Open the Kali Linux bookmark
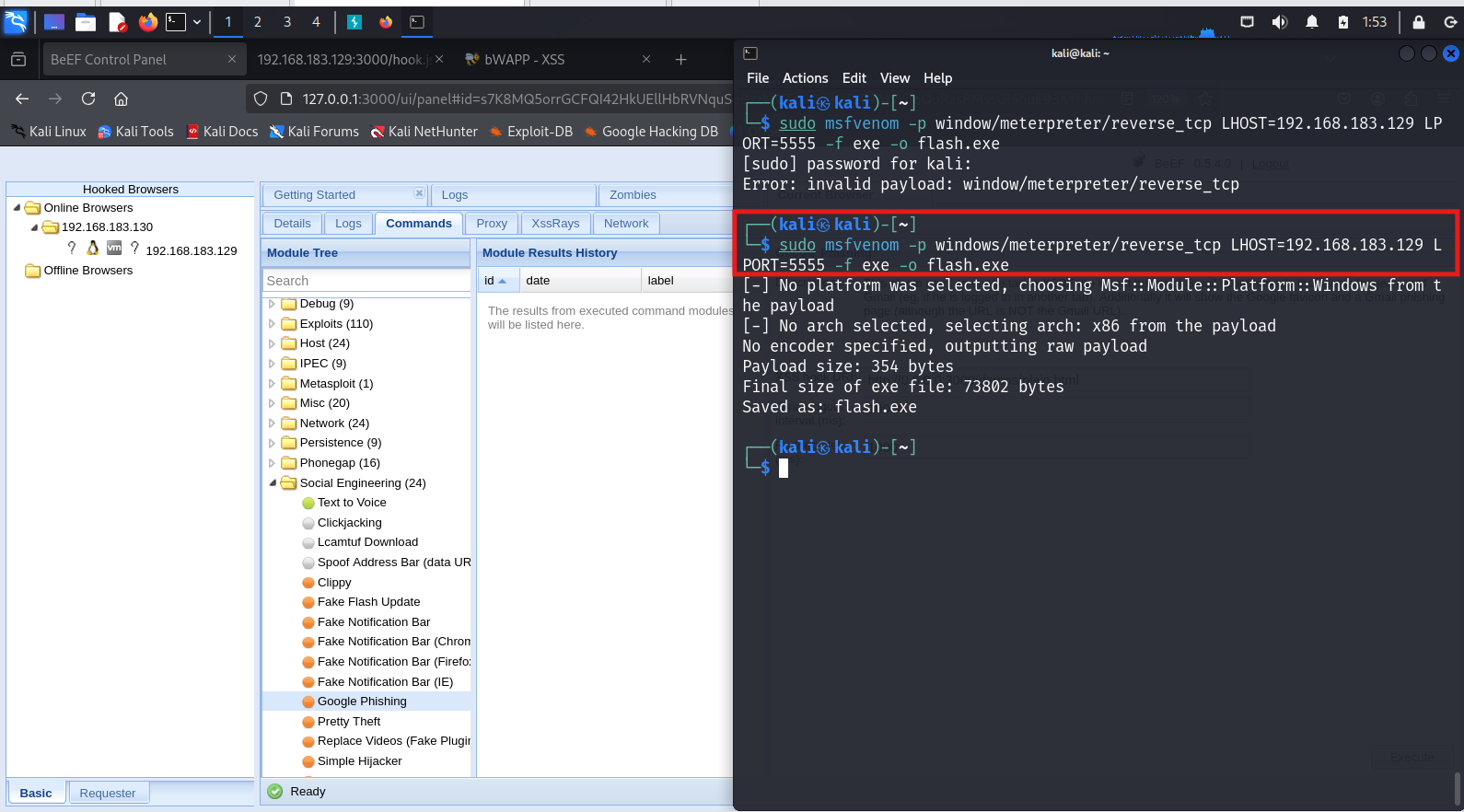Image resolution: width=1464 pixels, height=812 pixels. coord(49,132)
